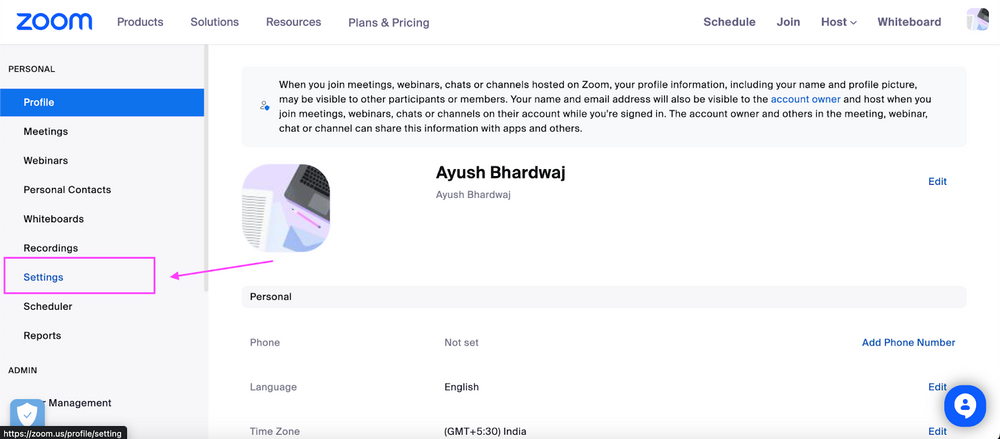
Task: Open the user avatar menu
Action: [x=977, y=21]
